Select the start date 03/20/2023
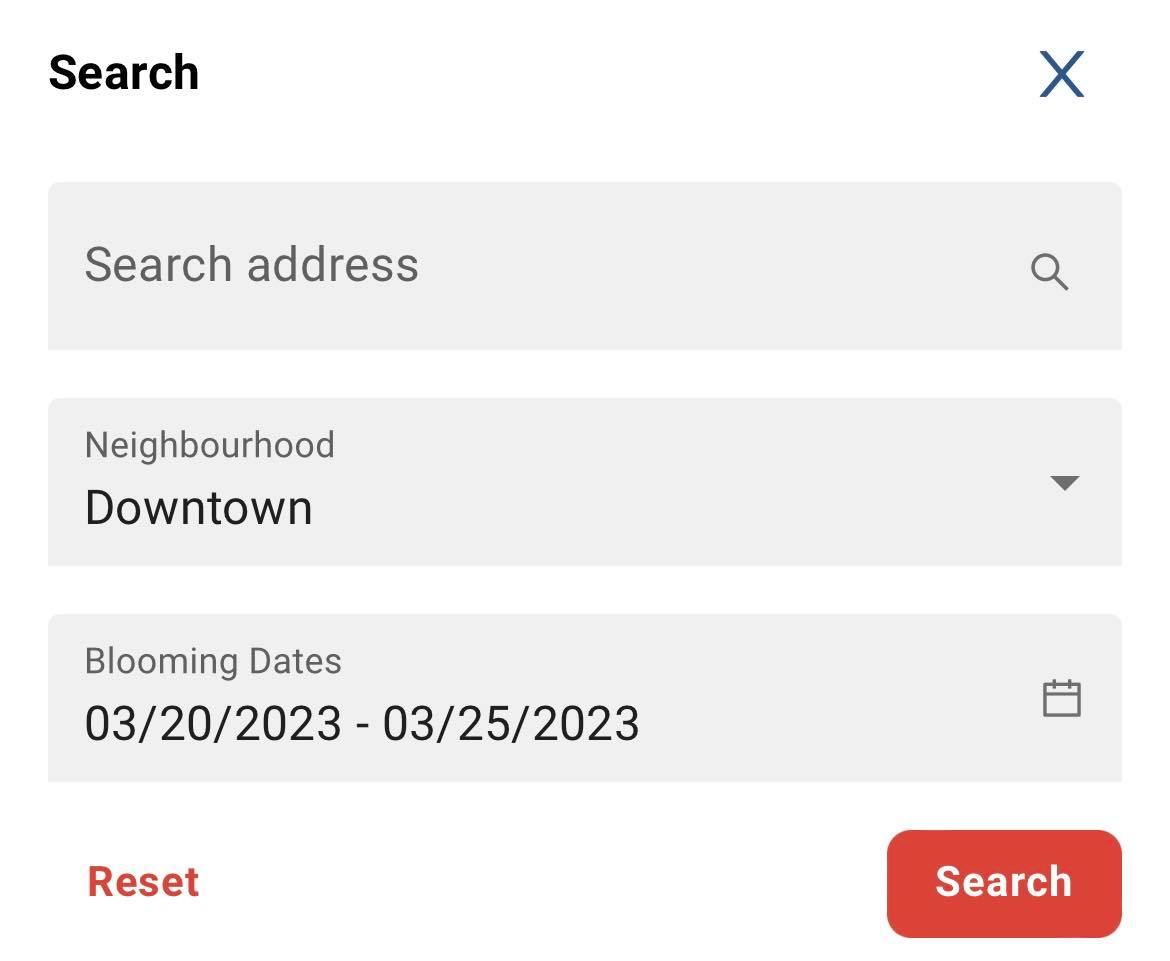Screen dimensions: 1170x961 [x=213, y=724]
